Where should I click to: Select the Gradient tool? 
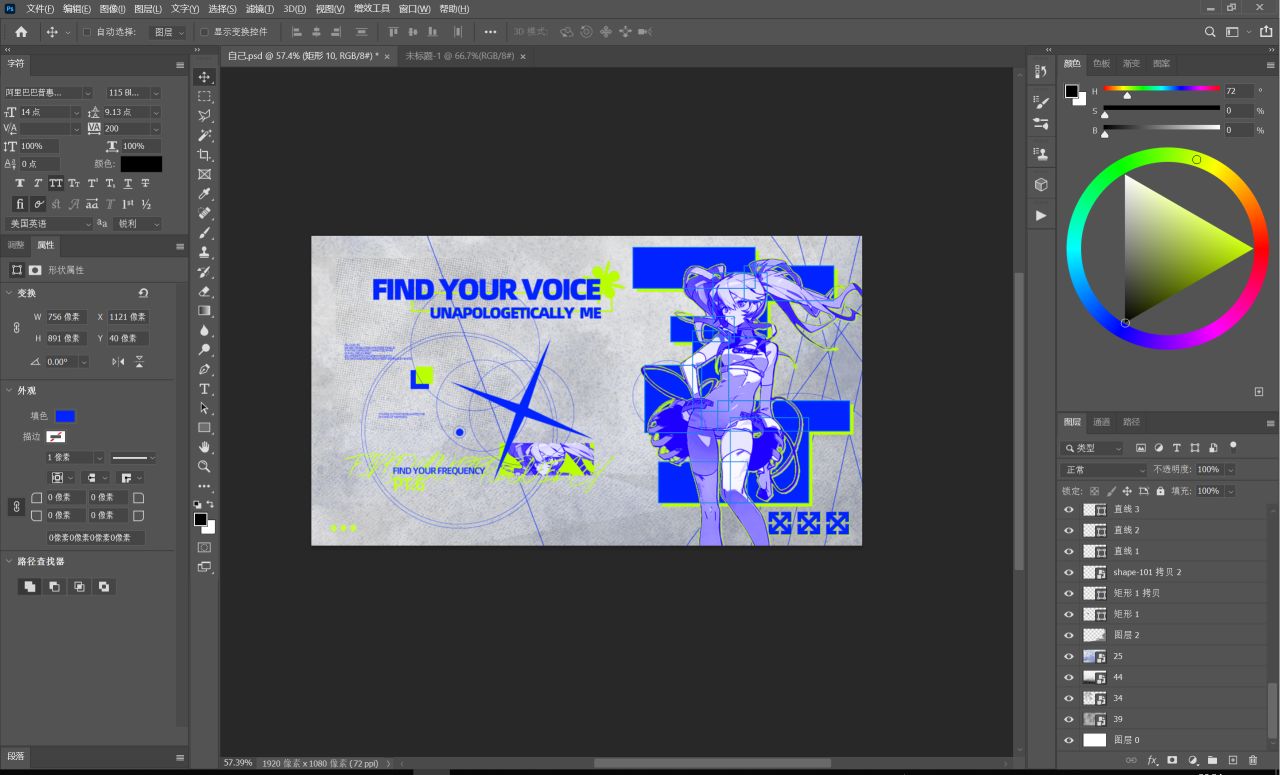tap(204, 311)
